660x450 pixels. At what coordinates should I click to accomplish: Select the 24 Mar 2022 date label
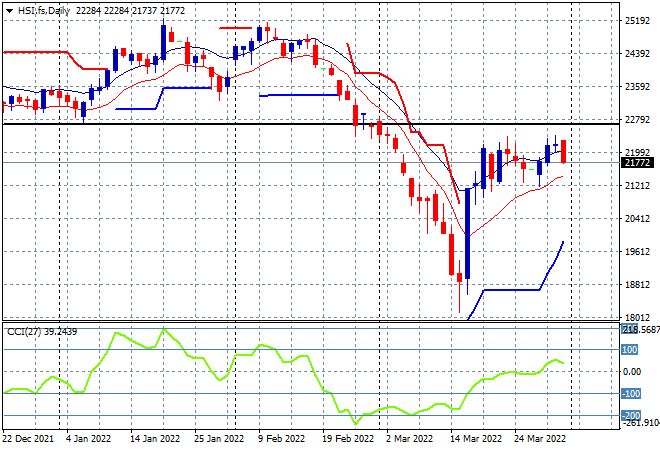540,439
